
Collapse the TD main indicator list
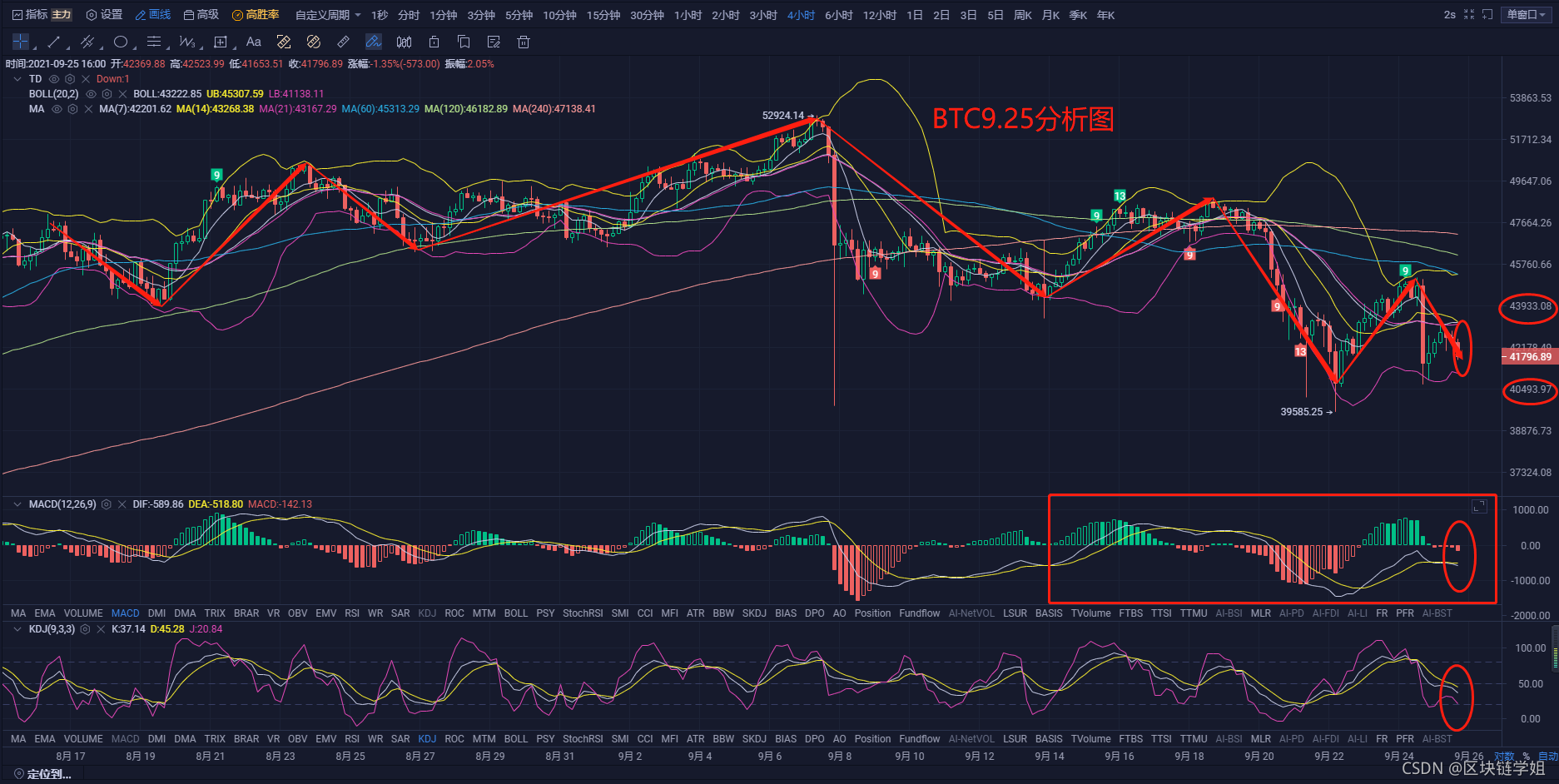[x=17, y=79]
